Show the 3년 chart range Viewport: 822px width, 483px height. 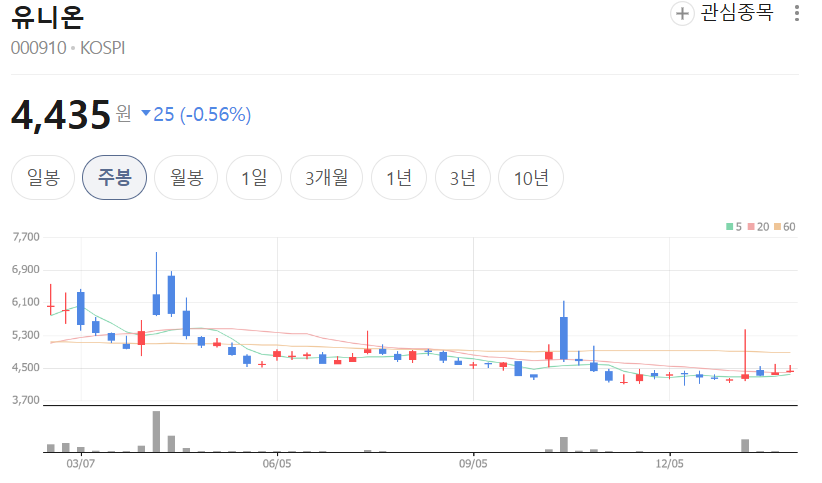pyautogui.click(x=463, y=178)
